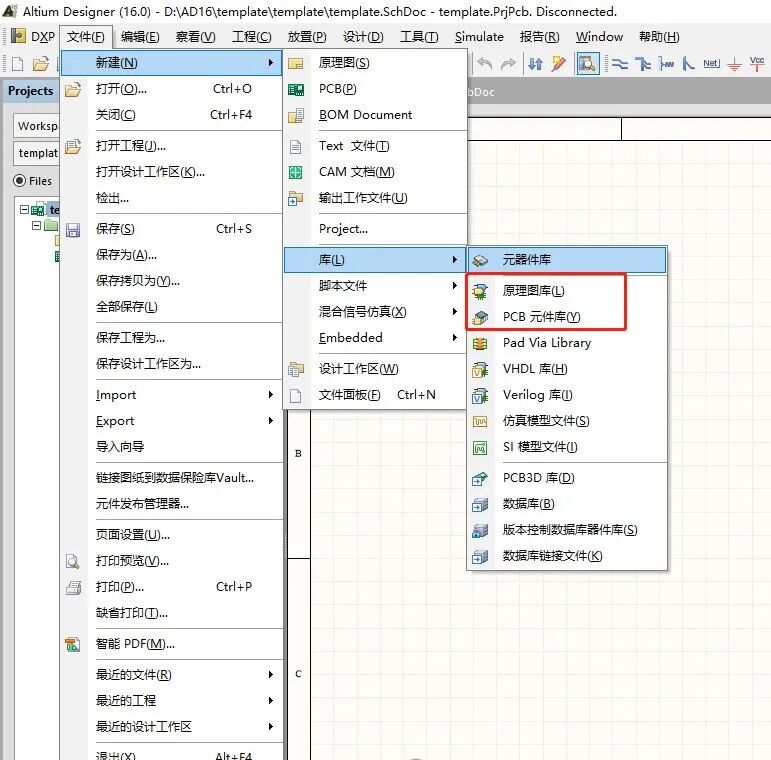Click the undo arrow icon
This screenshot has width=771, height=760.
click(x=485, y=64)
